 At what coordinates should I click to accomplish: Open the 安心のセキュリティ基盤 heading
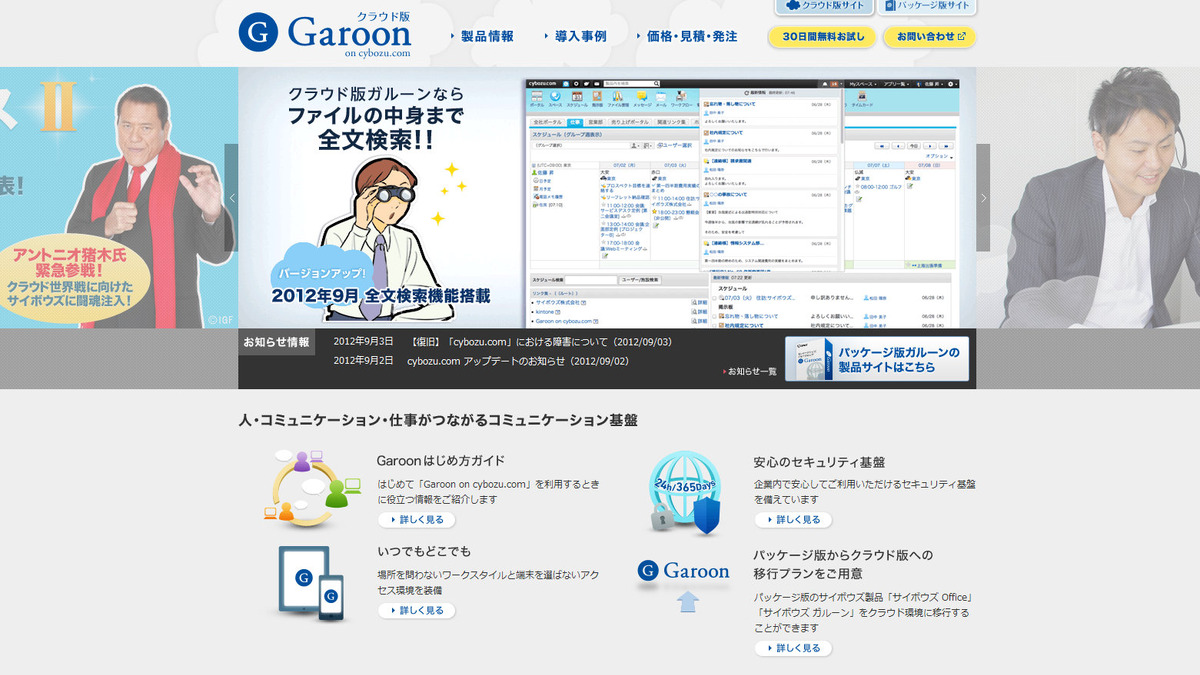pos(819,462)
